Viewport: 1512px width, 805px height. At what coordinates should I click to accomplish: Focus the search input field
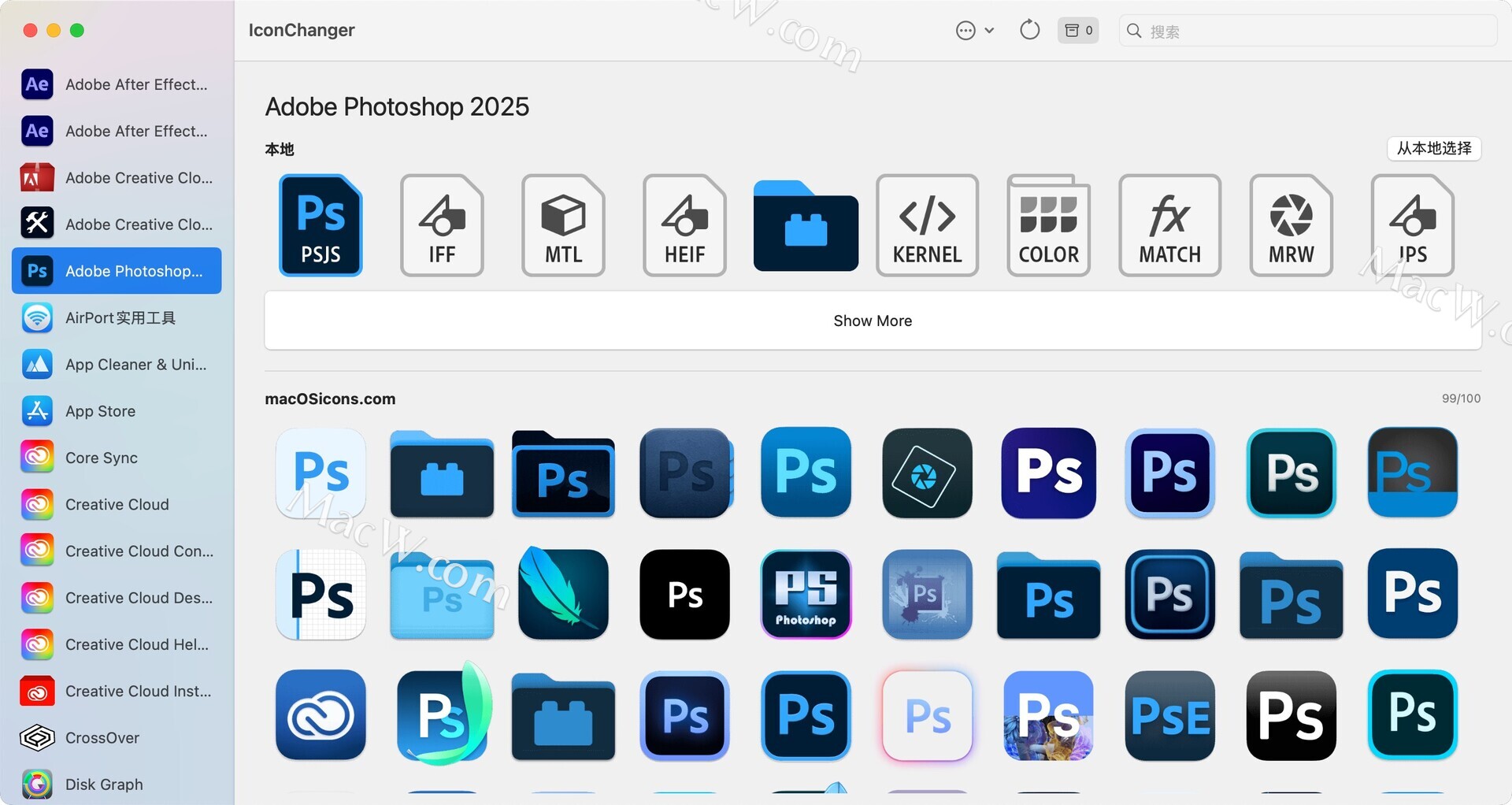pyautogui.click(x=1307, y=31)
